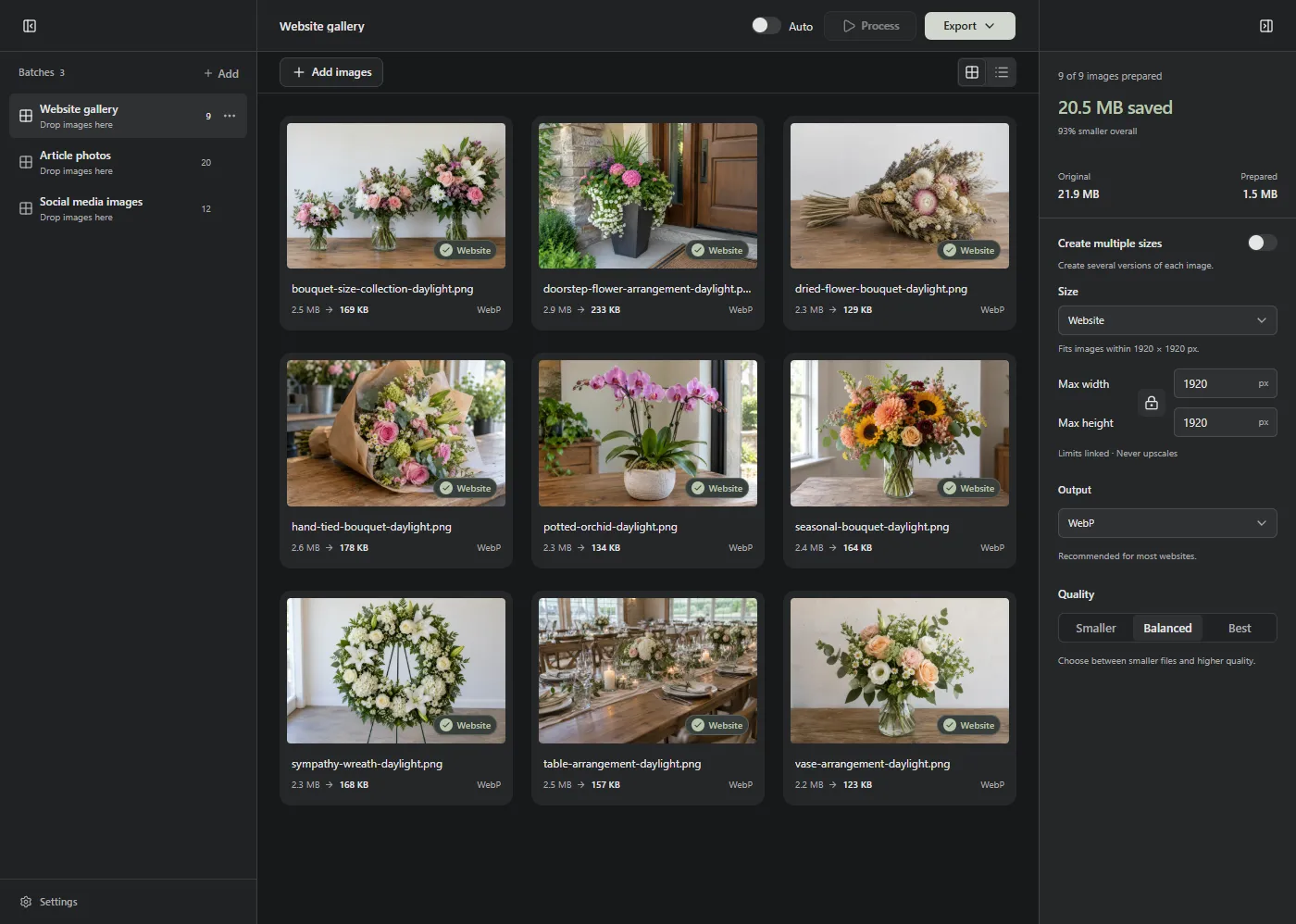1296x924 pixels.
Task: Click the aspect ratio lock icon
Action: [x=1152, y=403]
